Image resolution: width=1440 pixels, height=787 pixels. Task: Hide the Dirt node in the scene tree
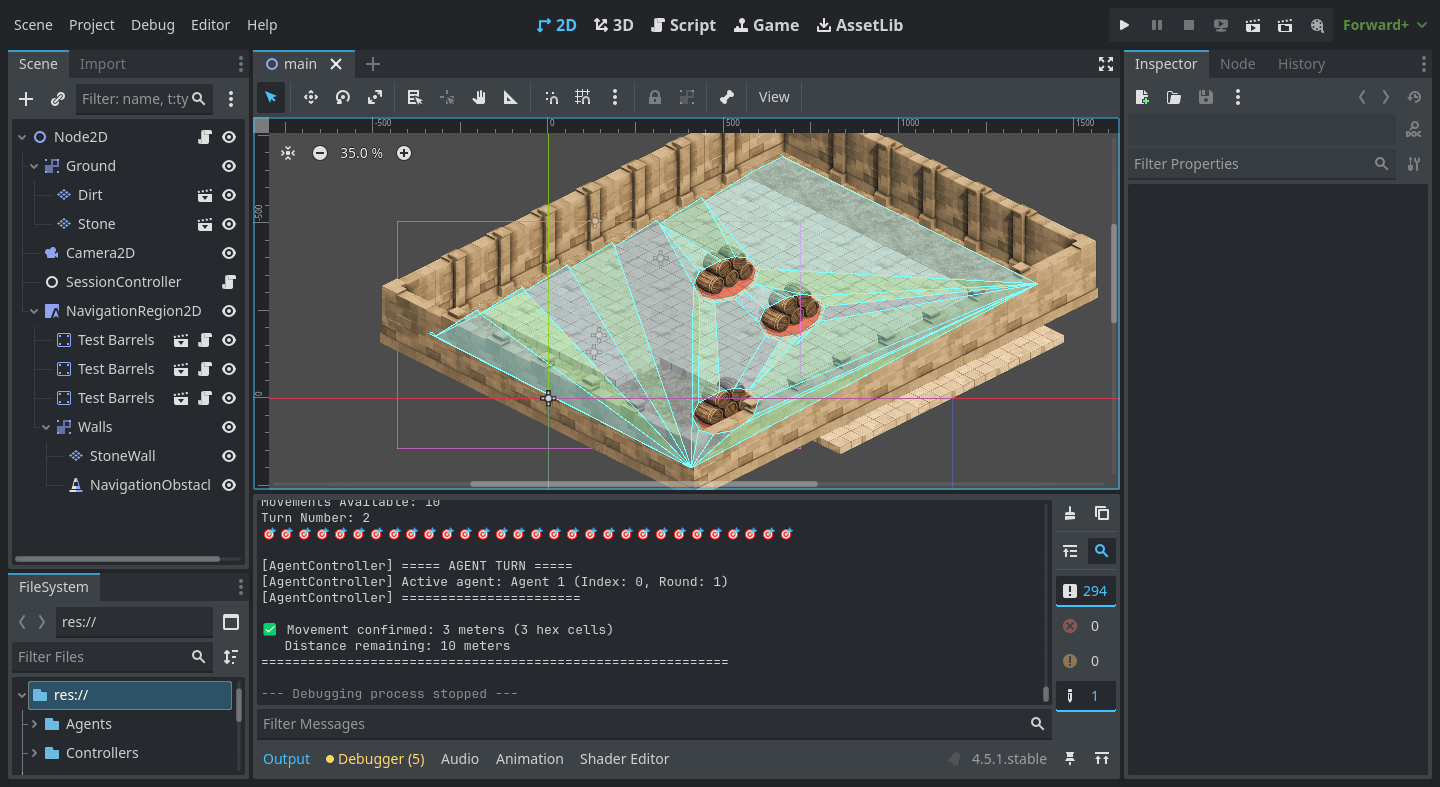(x=229, y=195)
